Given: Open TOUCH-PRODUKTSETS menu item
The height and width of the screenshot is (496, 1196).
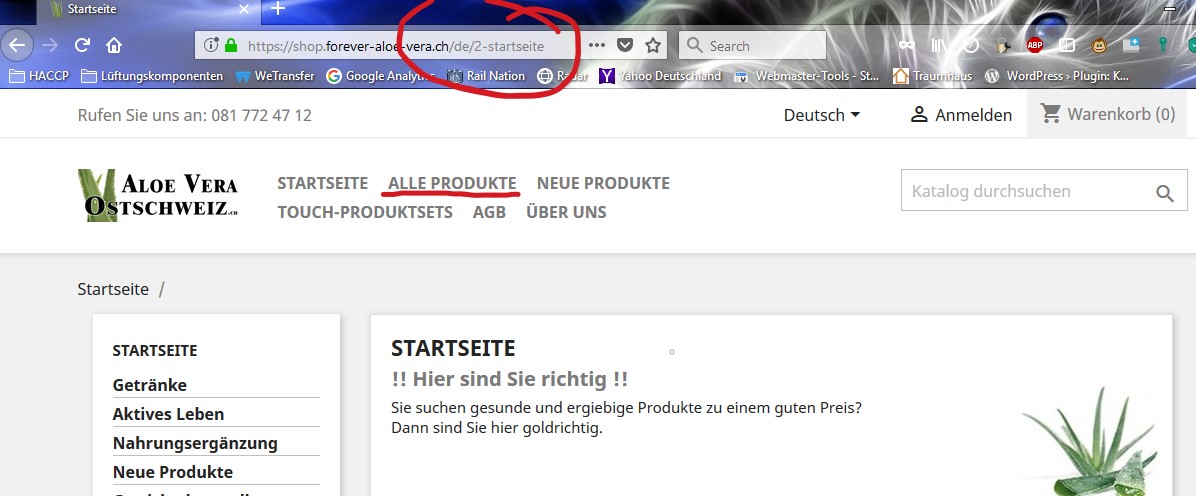Looking at the screenshot, I should tap(365, 212).
